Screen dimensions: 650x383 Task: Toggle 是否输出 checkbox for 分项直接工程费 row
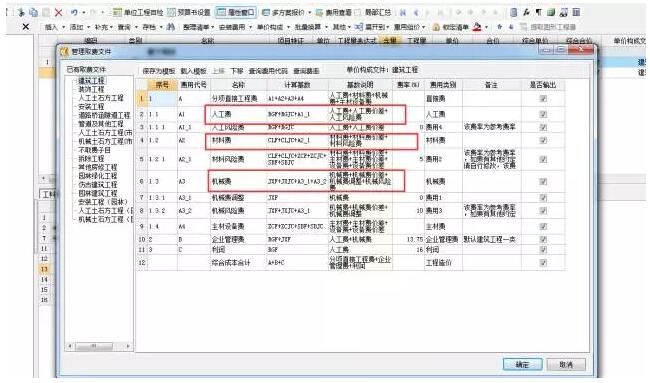(543, 99)
